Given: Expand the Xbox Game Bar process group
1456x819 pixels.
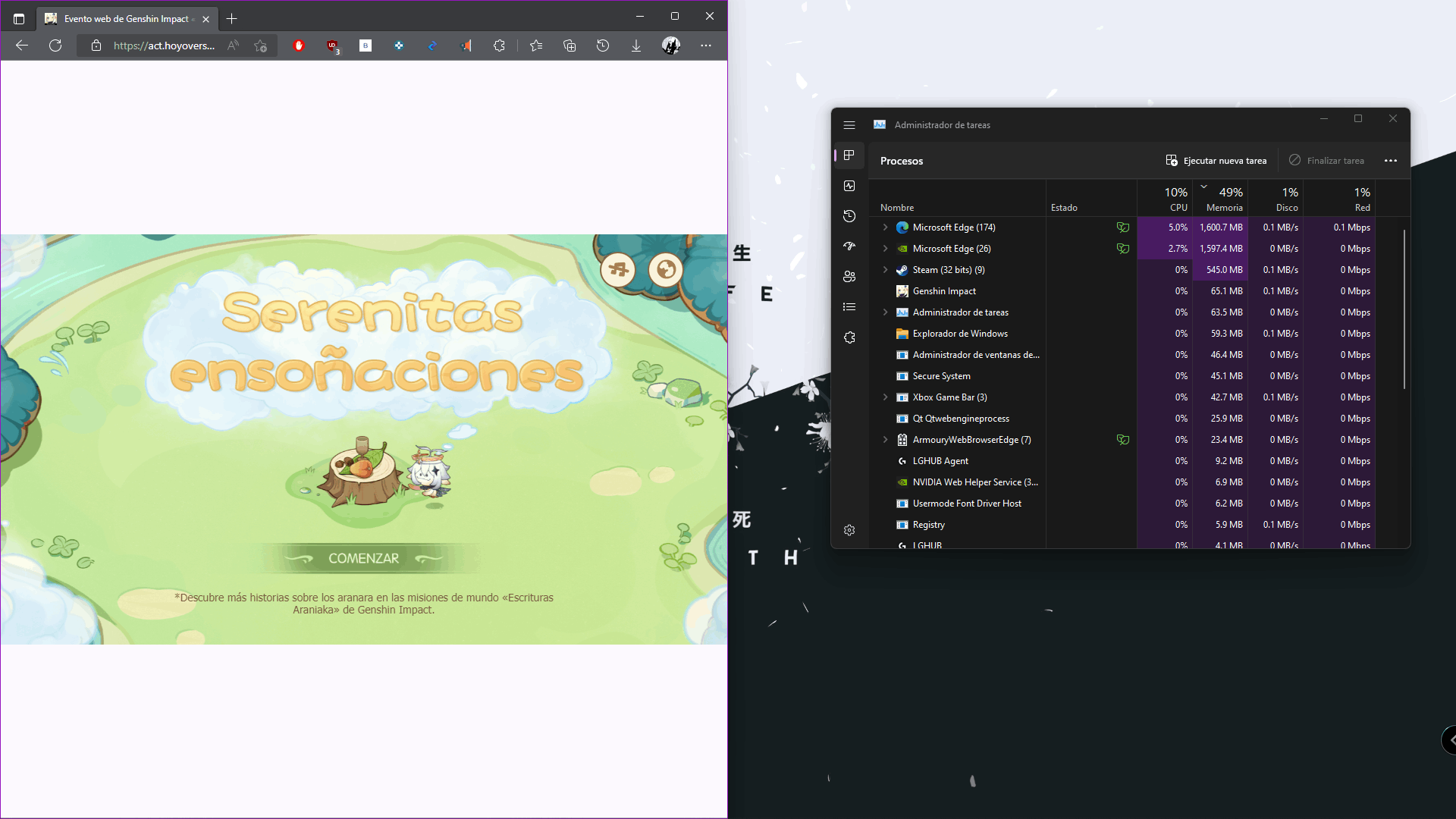Looking at the screenshot, I should point(885,397).
